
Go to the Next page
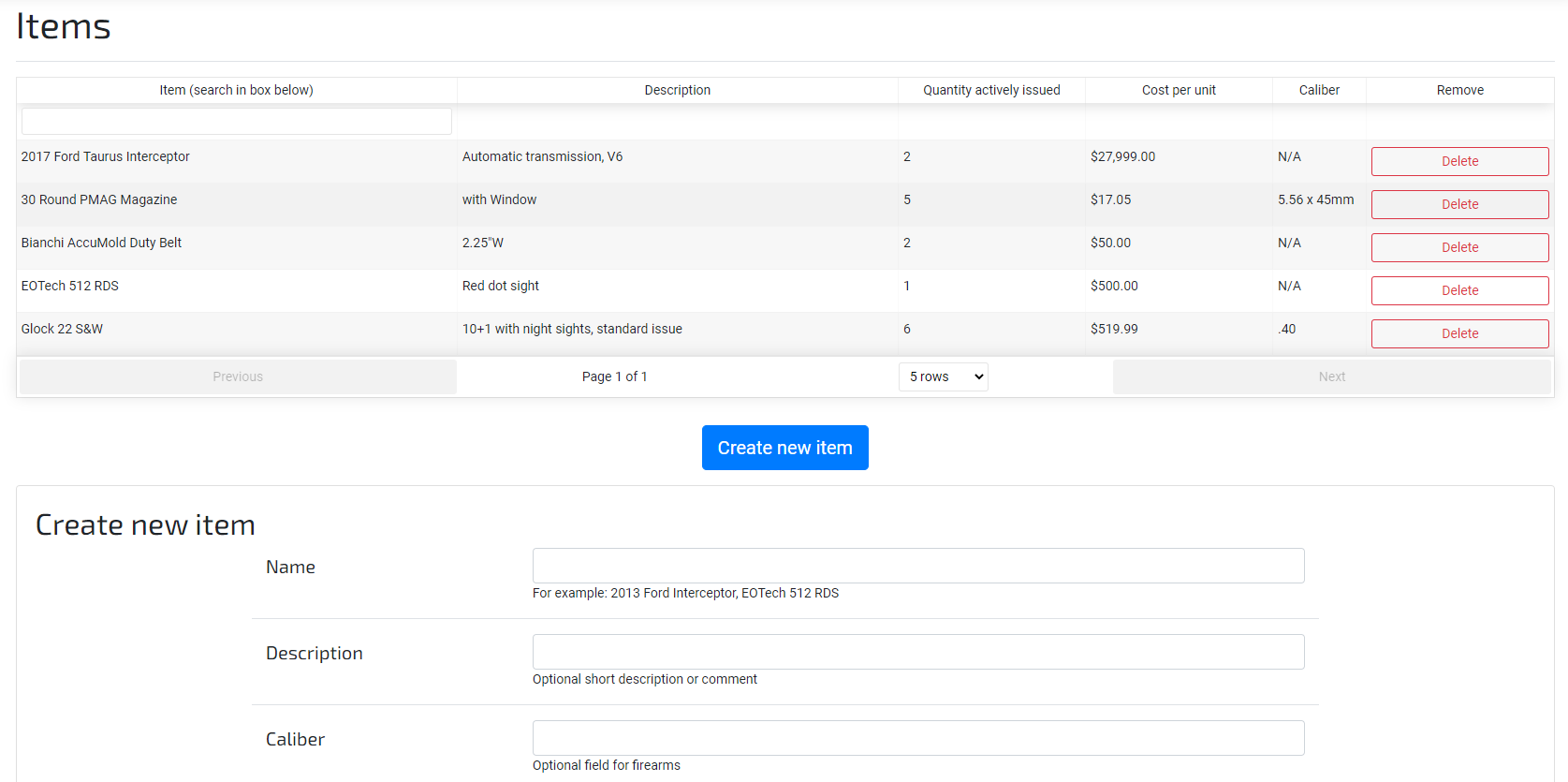coord(1331,376)
